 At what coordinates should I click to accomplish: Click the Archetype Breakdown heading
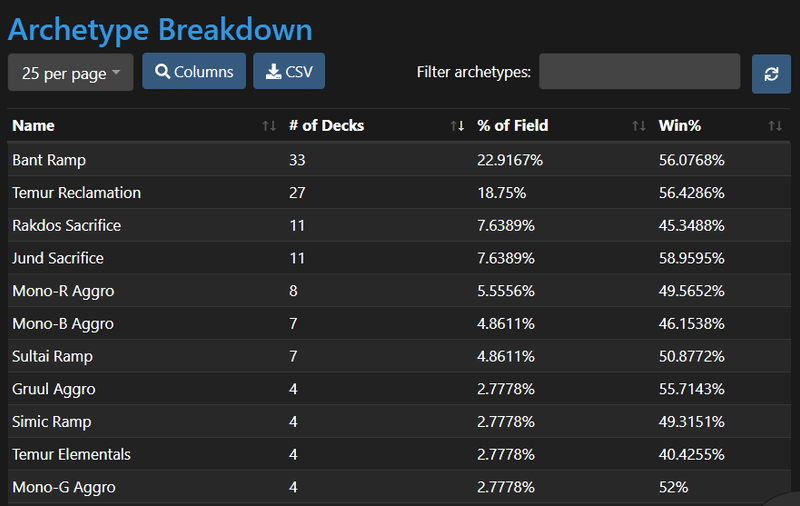tap(160, 30)
